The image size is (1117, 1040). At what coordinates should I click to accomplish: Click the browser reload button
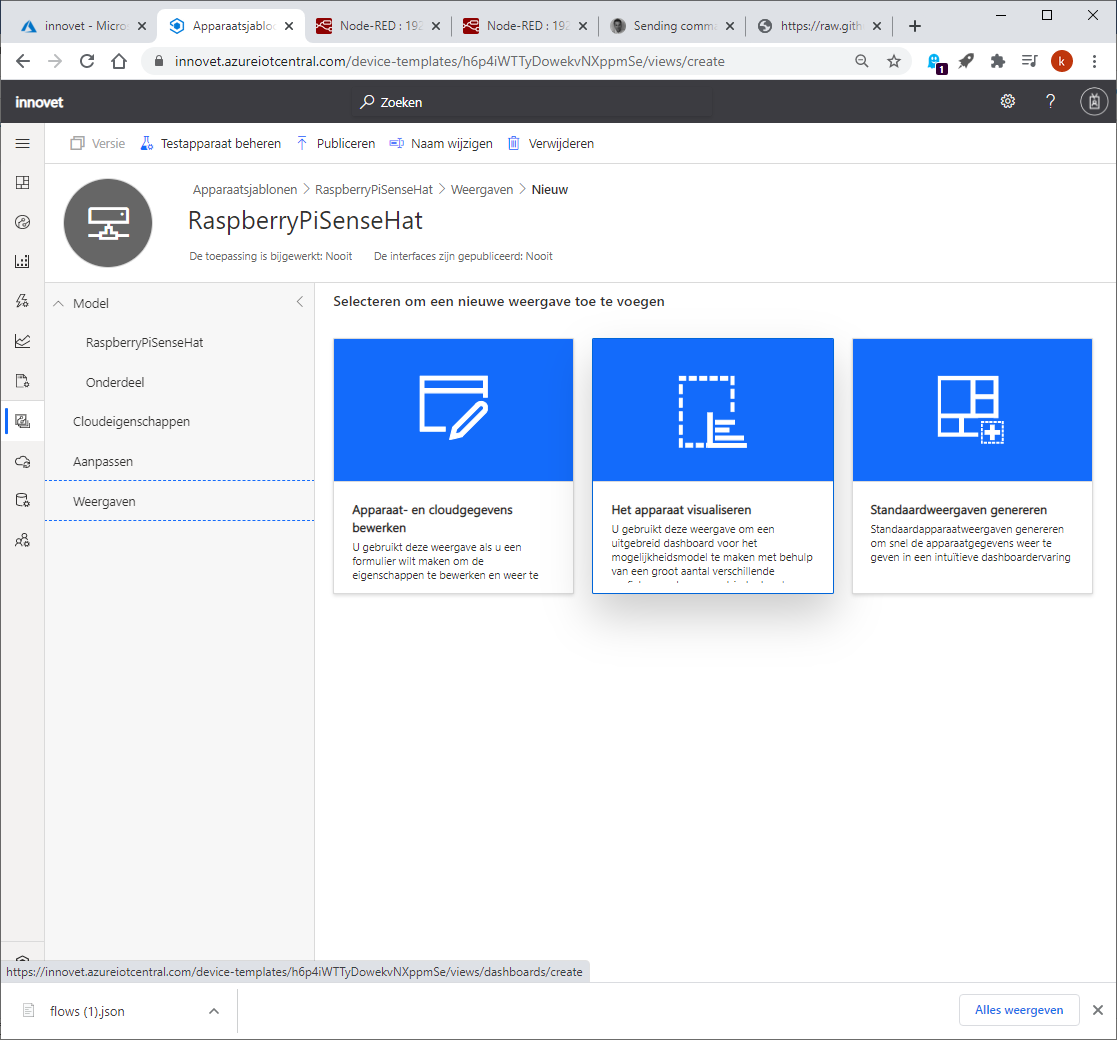click(87, 61)
